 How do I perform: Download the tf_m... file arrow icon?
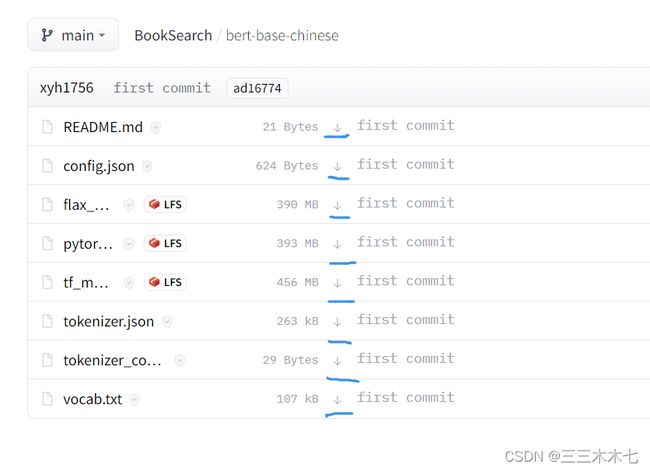tap(337, 283)
